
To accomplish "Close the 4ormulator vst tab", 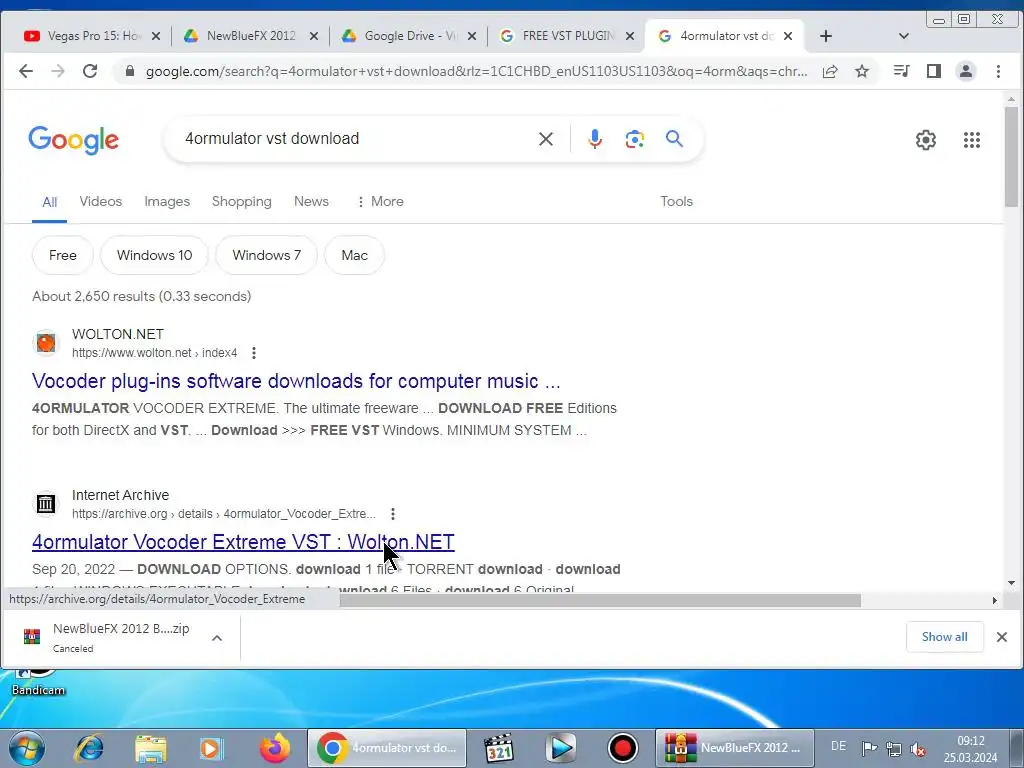I will [x=788, y=36].
